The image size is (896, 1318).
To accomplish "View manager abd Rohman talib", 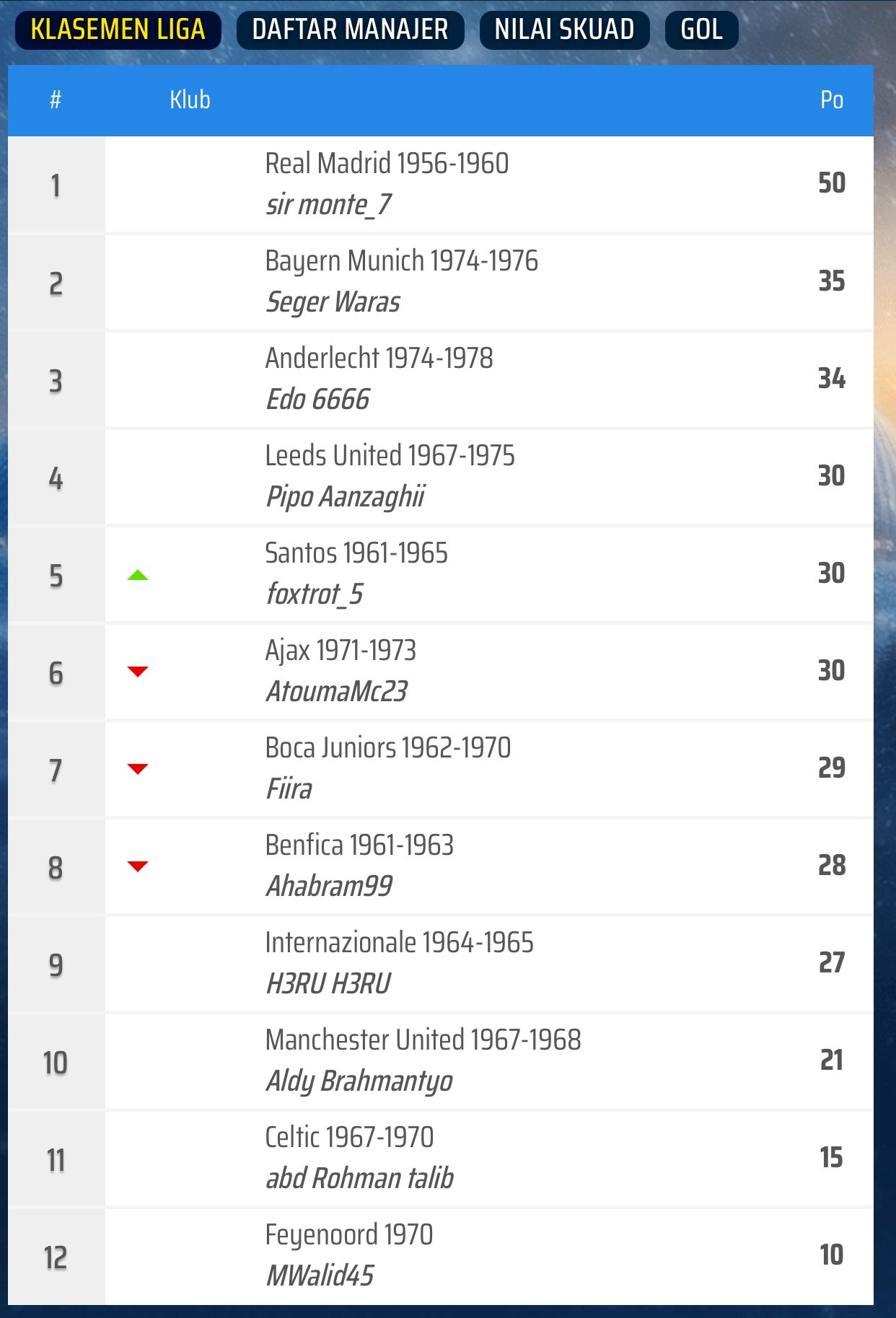I will 359,1179.
